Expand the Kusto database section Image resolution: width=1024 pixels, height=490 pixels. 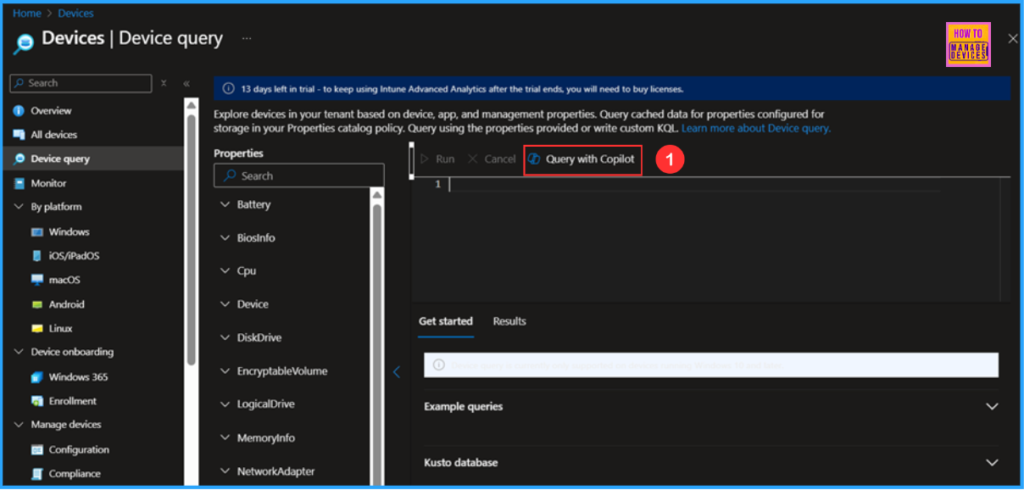(992, 463)
